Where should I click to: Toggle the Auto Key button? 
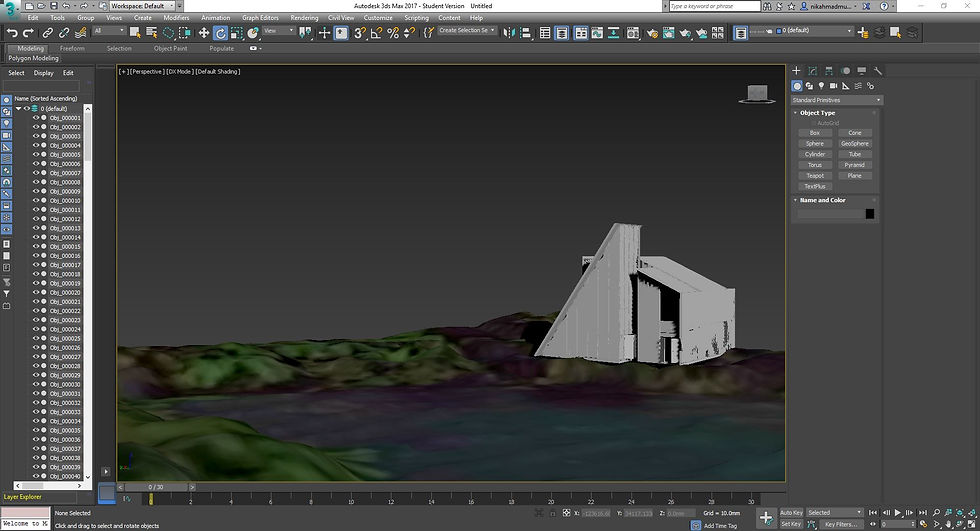click(791, 512)
